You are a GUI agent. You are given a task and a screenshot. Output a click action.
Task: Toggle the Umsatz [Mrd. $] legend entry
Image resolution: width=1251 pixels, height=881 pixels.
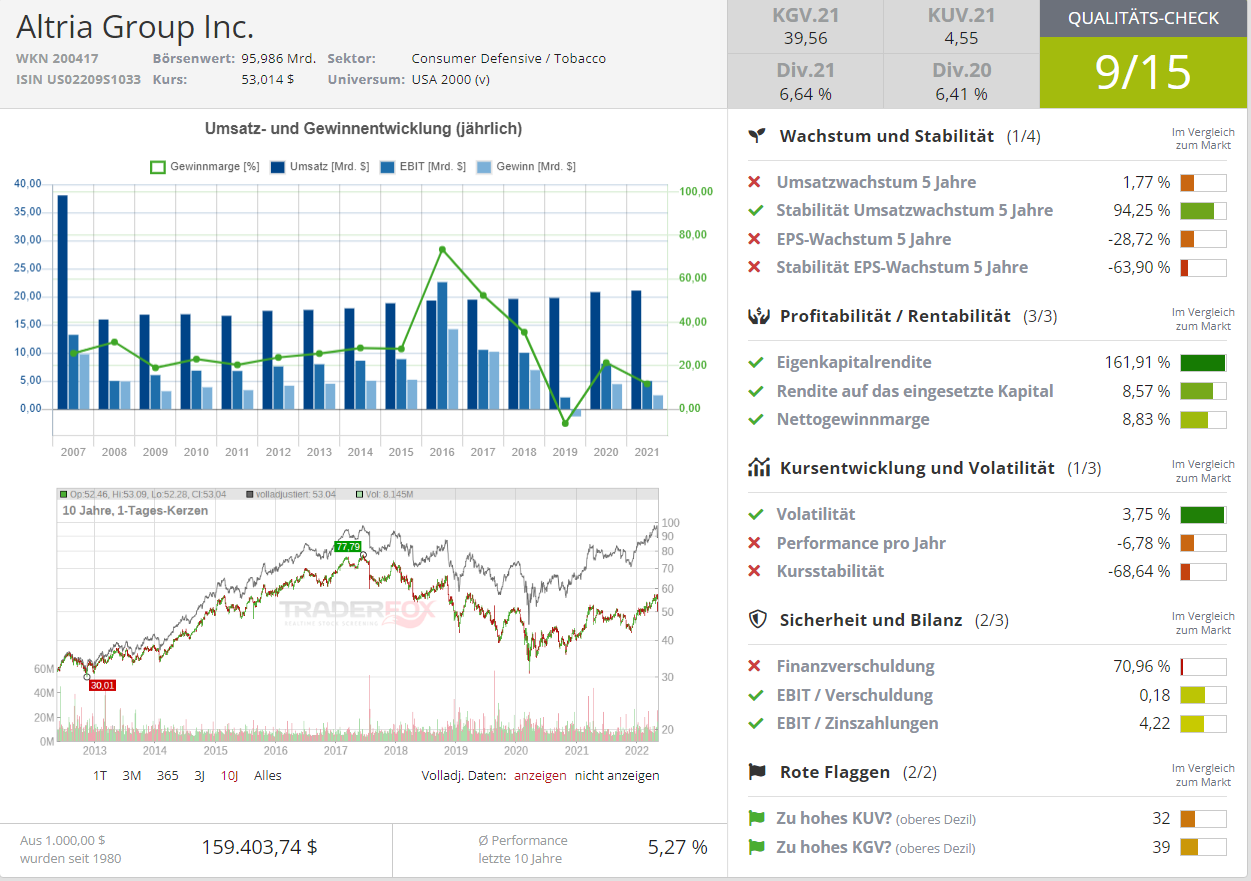(x=320, y=167)
